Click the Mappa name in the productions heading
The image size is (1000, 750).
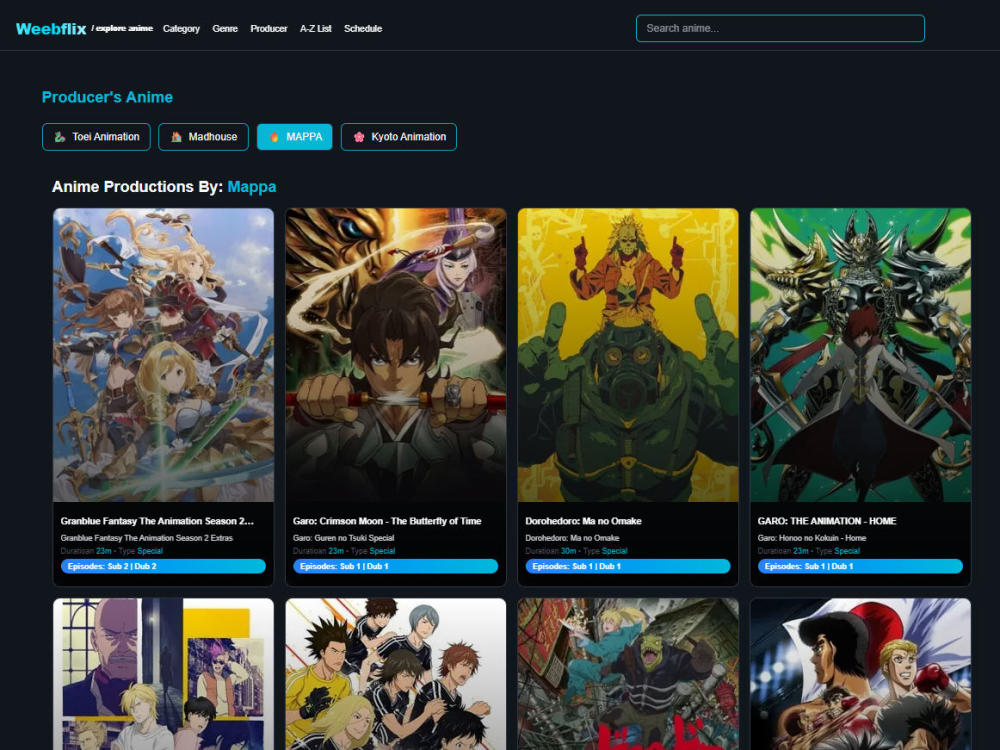(252, 187)
